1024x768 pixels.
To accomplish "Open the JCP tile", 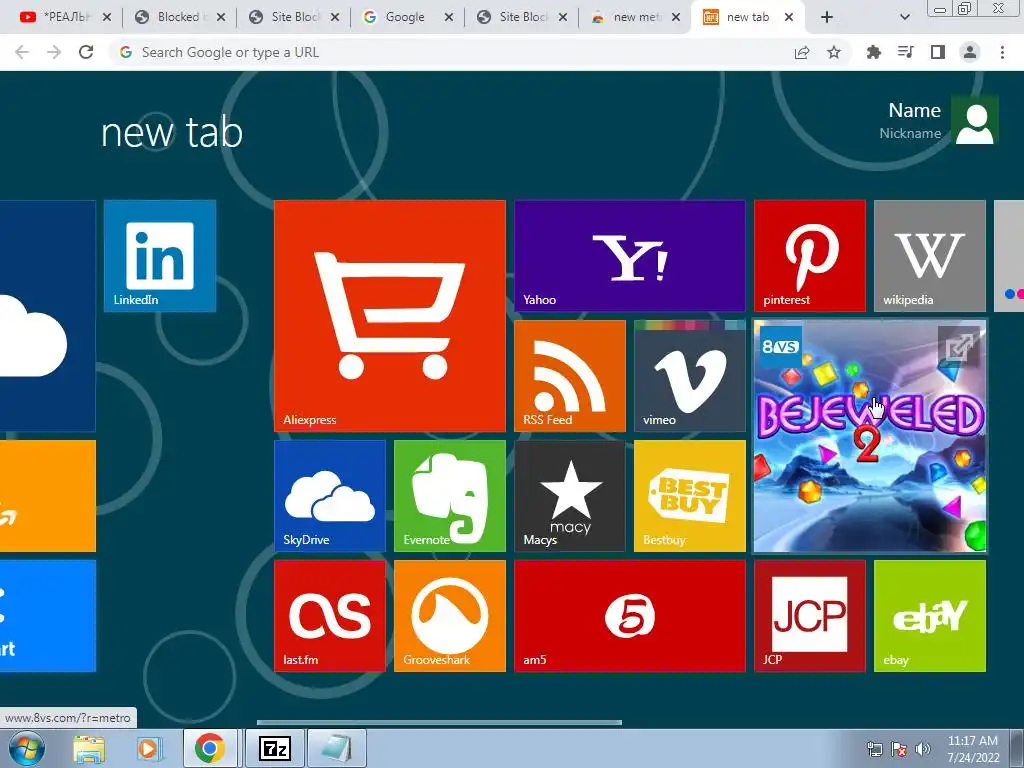I will 810,616.
